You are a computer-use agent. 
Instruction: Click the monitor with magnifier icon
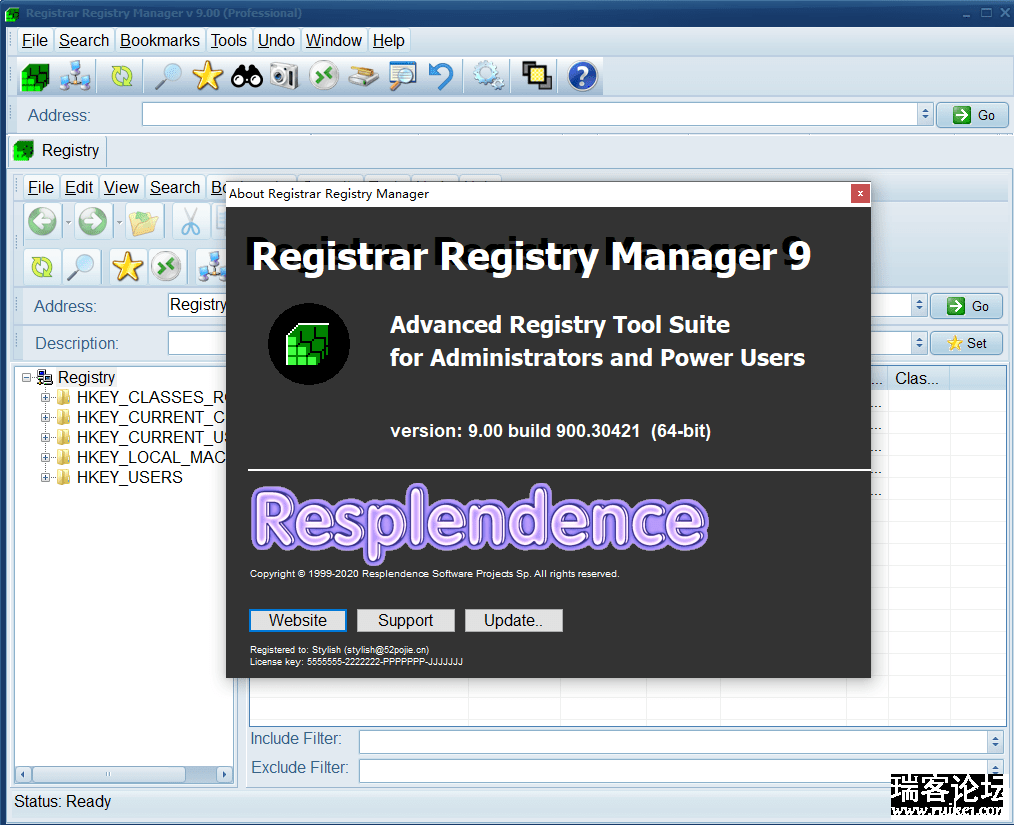click(402, 77)
